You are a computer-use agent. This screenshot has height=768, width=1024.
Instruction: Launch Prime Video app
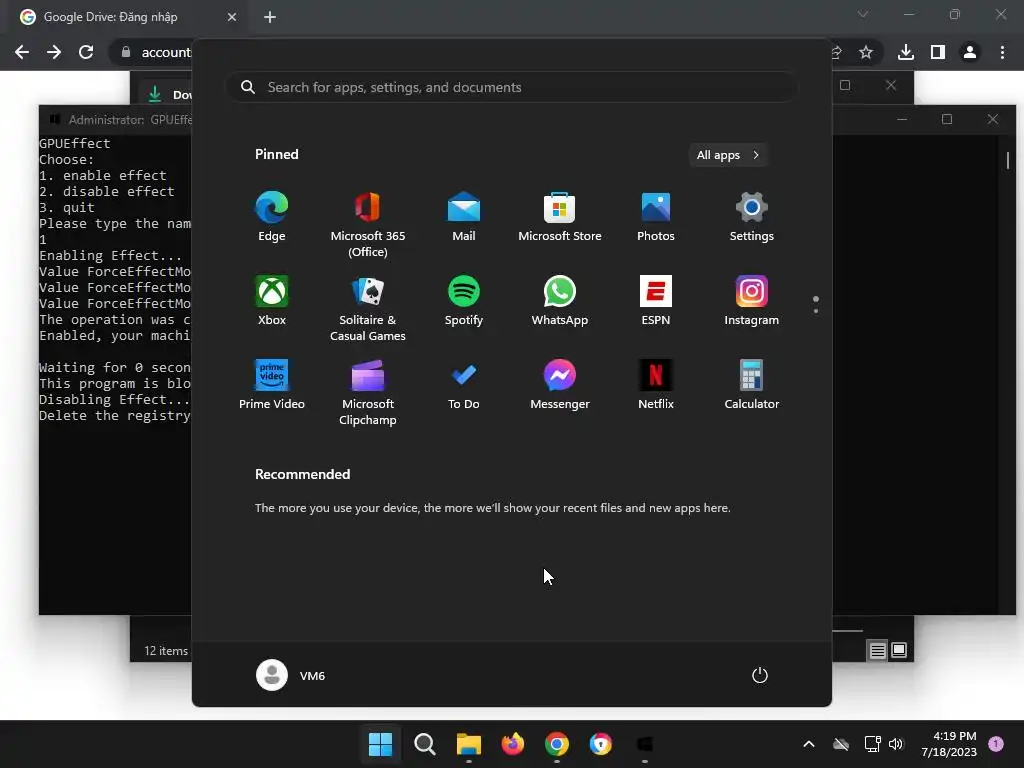[x=272, y=385]
